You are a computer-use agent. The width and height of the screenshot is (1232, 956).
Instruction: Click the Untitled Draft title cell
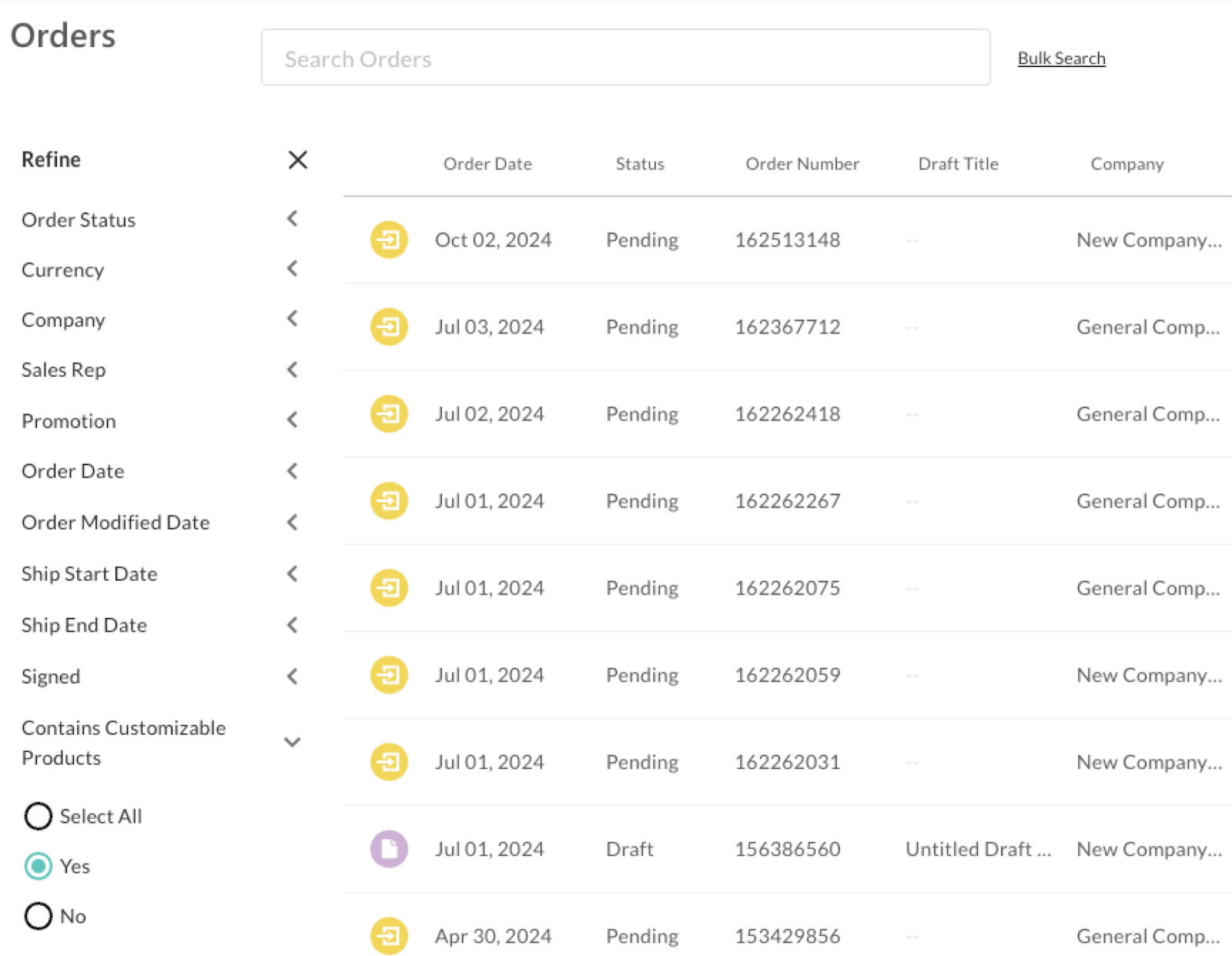978,849
